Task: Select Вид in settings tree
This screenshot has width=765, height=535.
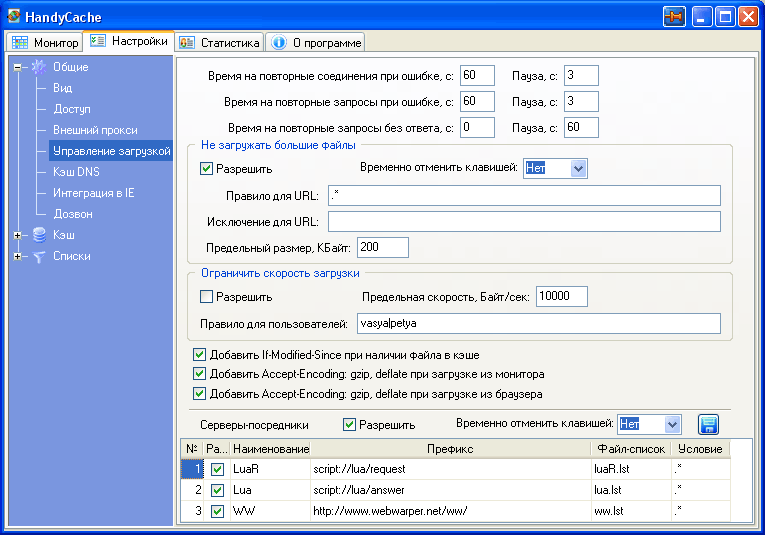Action: click(x=62, y=88)
